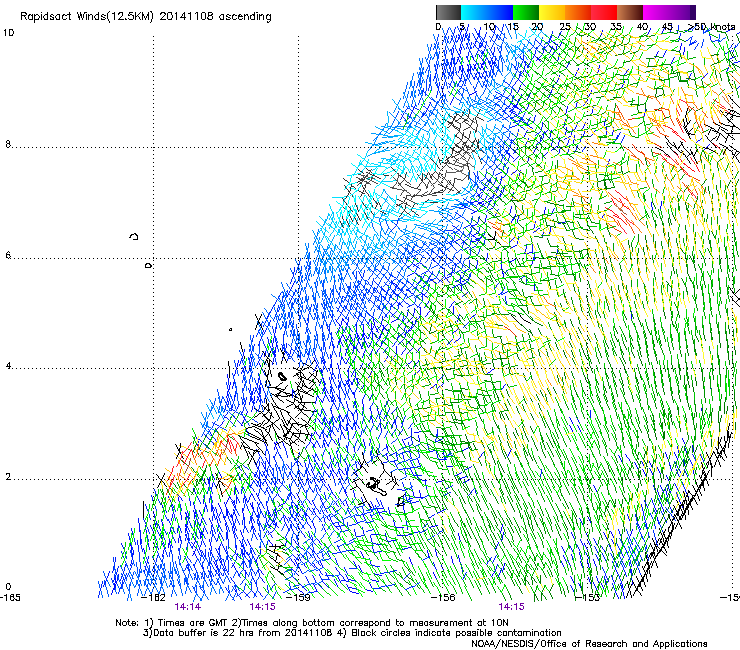The height and width of the screenshot is (650, 740).
Task: Click the 'NOAA/NESDIS/Office of Research and Applications' credit
Action: (x=589, y=644)
